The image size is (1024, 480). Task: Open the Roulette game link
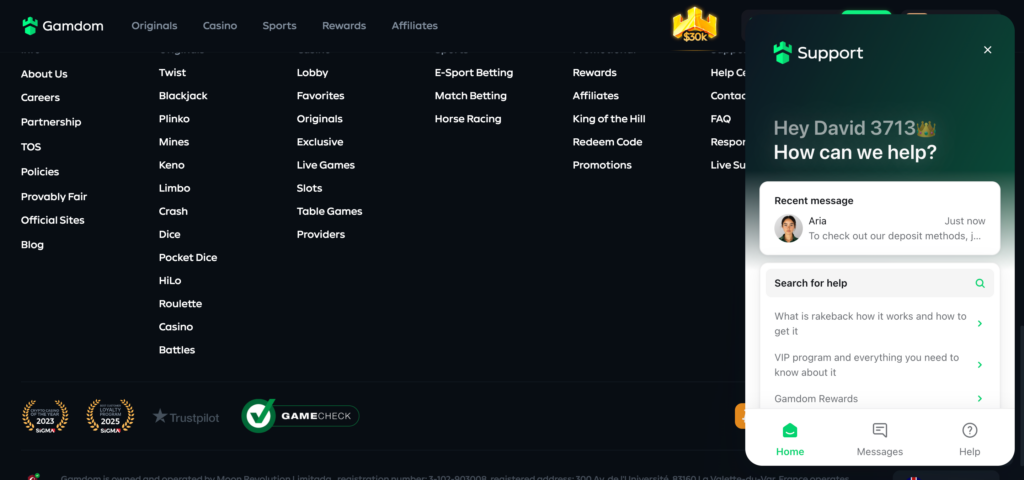pyautogui.click(x=180, y=304)
